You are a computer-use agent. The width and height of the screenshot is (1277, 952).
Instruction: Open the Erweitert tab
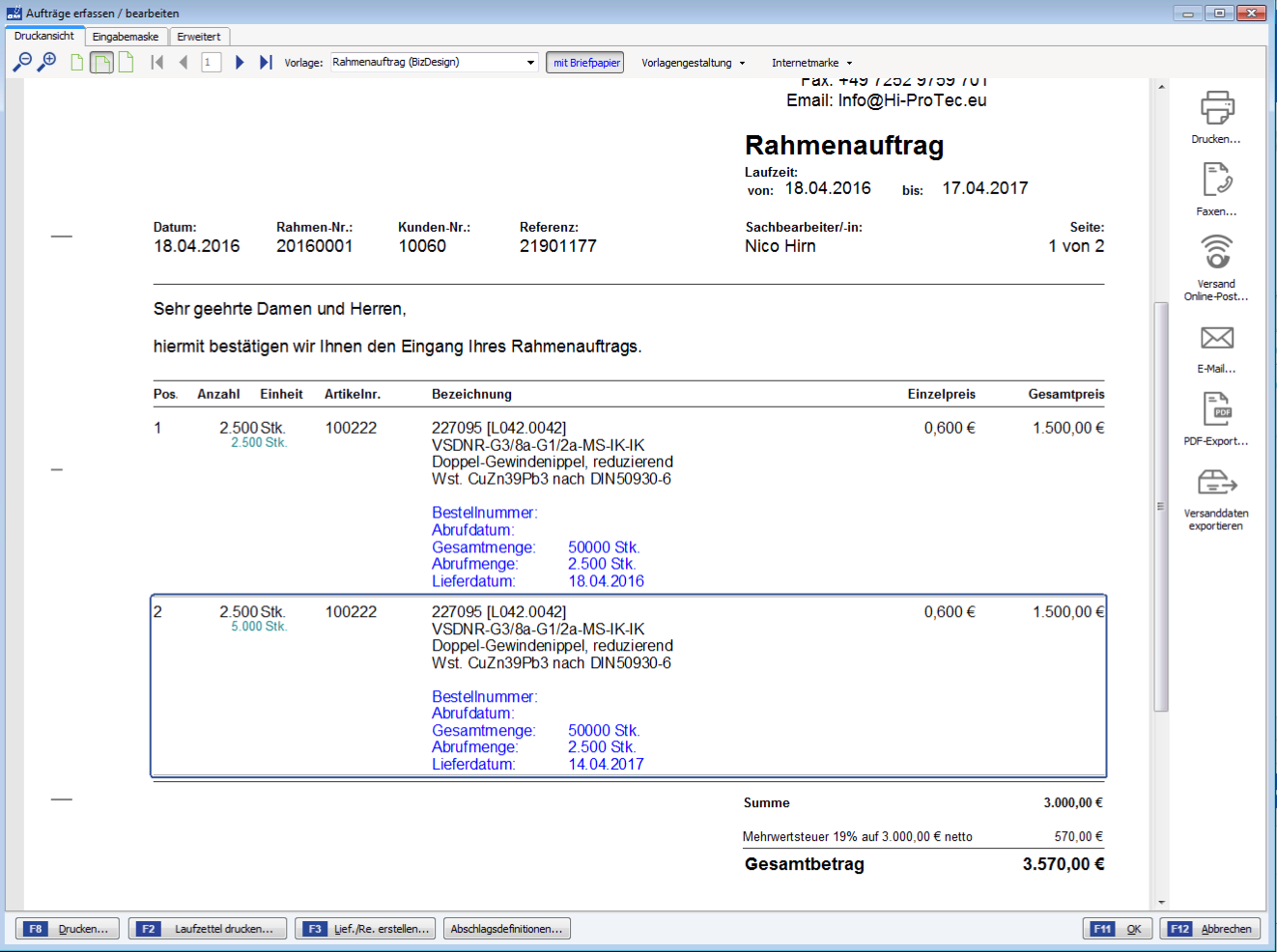[199, 37]
